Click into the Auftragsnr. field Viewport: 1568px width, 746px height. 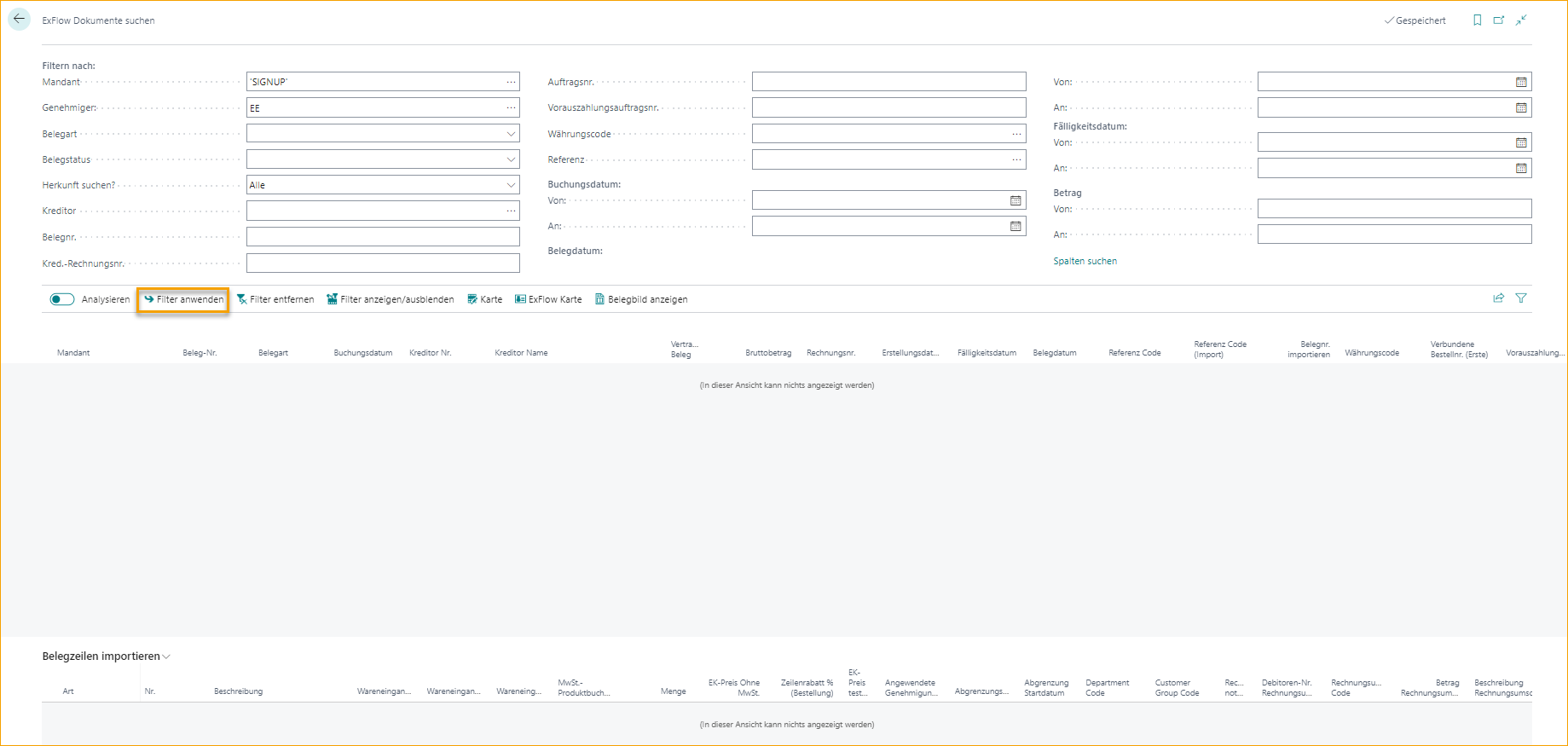[x=888, y=82]
